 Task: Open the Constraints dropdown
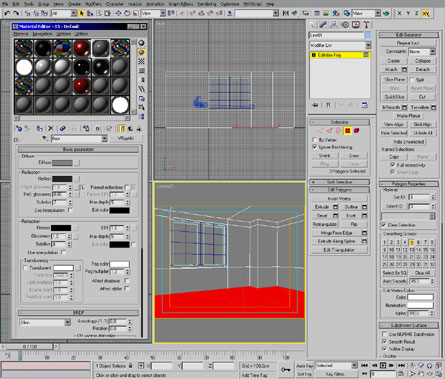[x=422, y=52]
